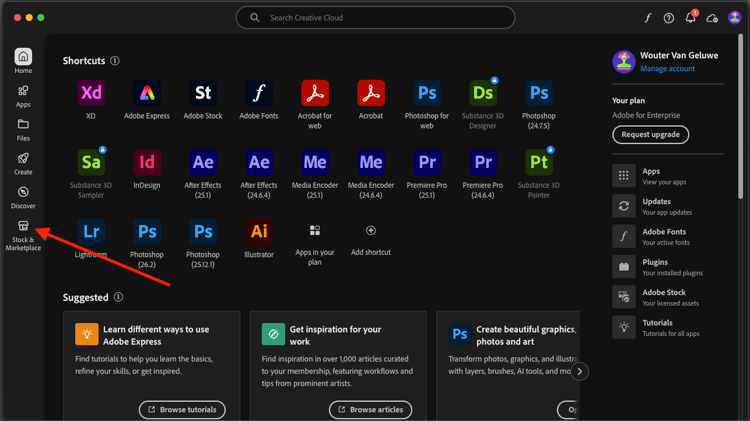Launch Adobe Express from shortcuts
Screen dimensions: 750x421
[x=147, y=93]
